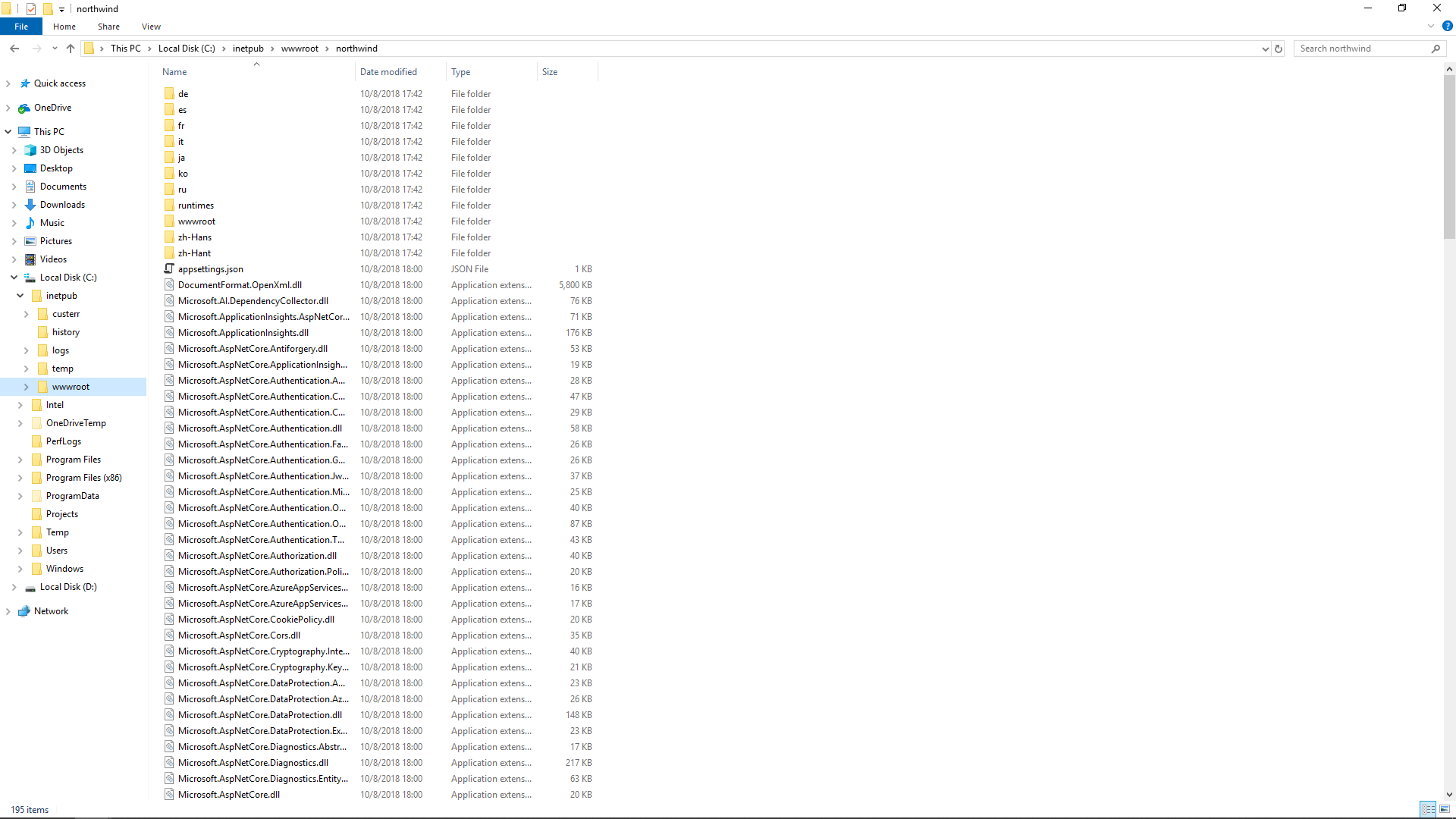1456x819 pixels.
Task: Collapse the inetpub tree node
Action: point(20,296)
